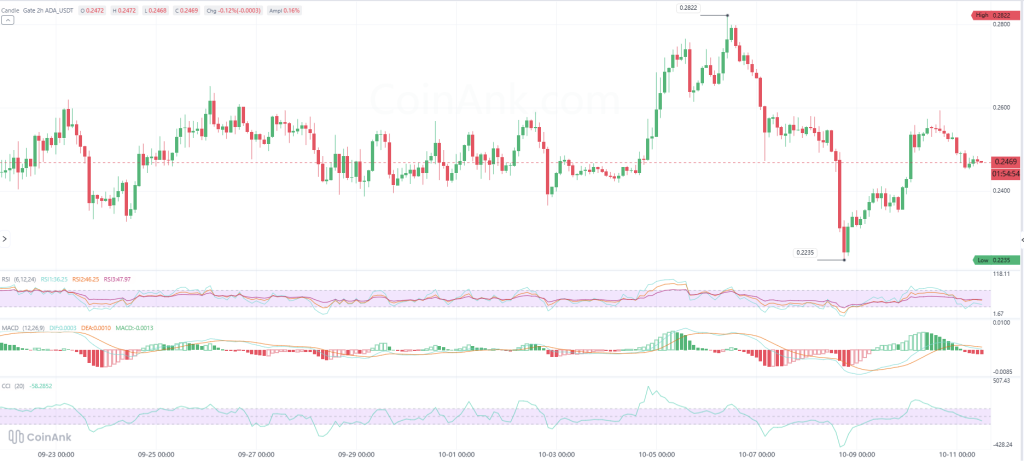Click the 0.2822 peak price annotation
Viewport: 1024px width, 461px height.
point(688,8)
